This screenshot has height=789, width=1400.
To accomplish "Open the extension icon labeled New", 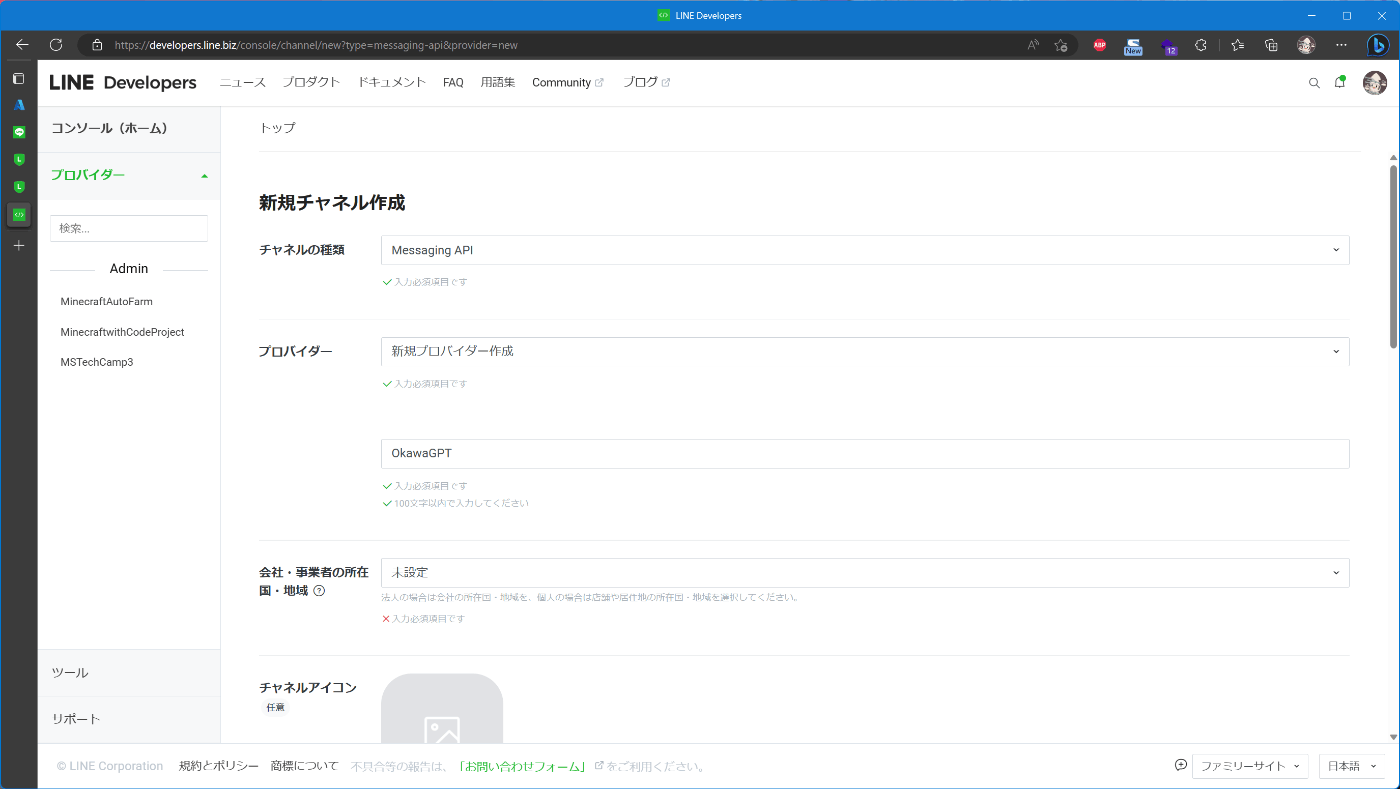I will [x=1133, y=46].
